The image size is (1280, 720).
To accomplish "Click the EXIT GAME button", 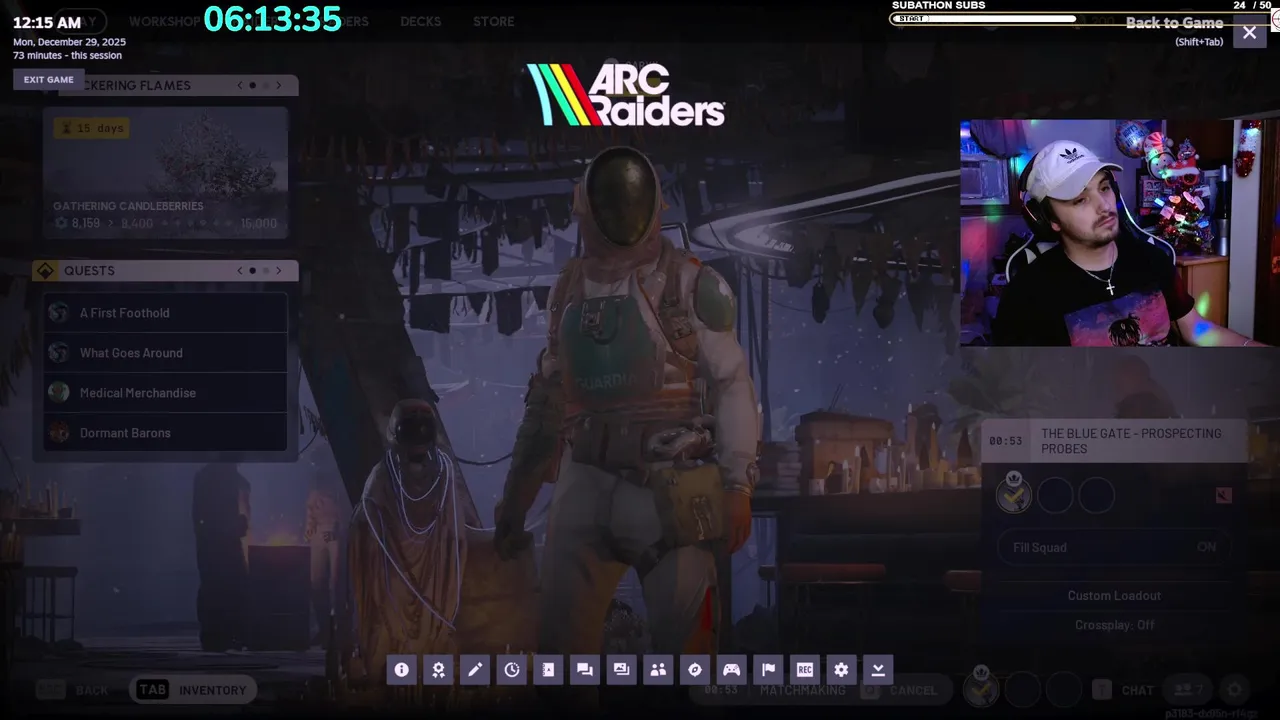I will pos(49,79).
